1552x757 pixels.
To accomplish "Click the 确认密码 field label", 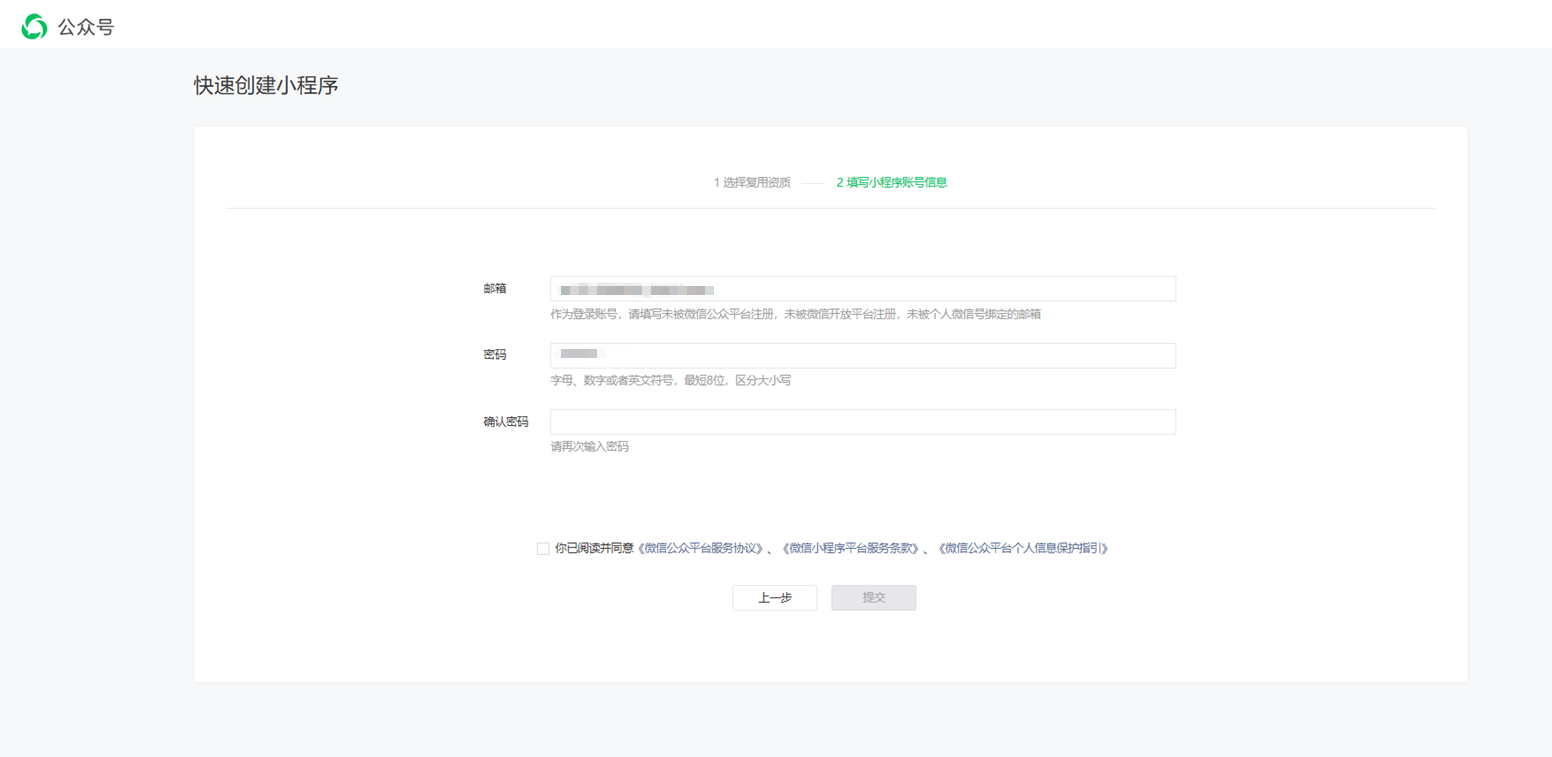I will click(506, 422).
